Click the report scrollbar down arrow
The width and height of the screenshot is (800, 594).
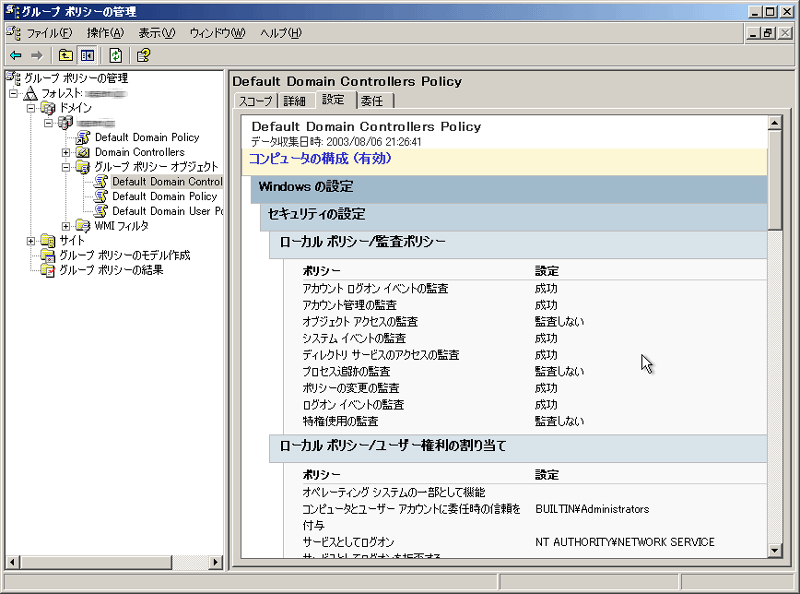774,551
